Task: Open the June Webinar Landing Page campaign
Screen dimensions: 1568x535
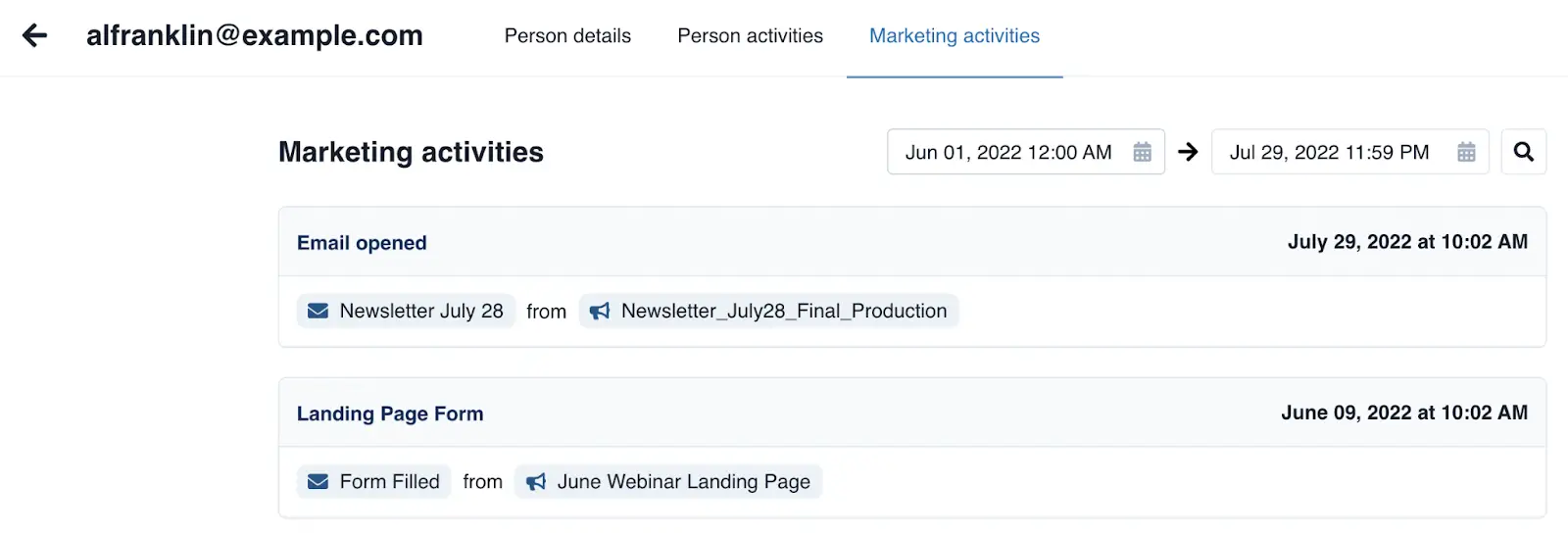Action: click(683, 482)
